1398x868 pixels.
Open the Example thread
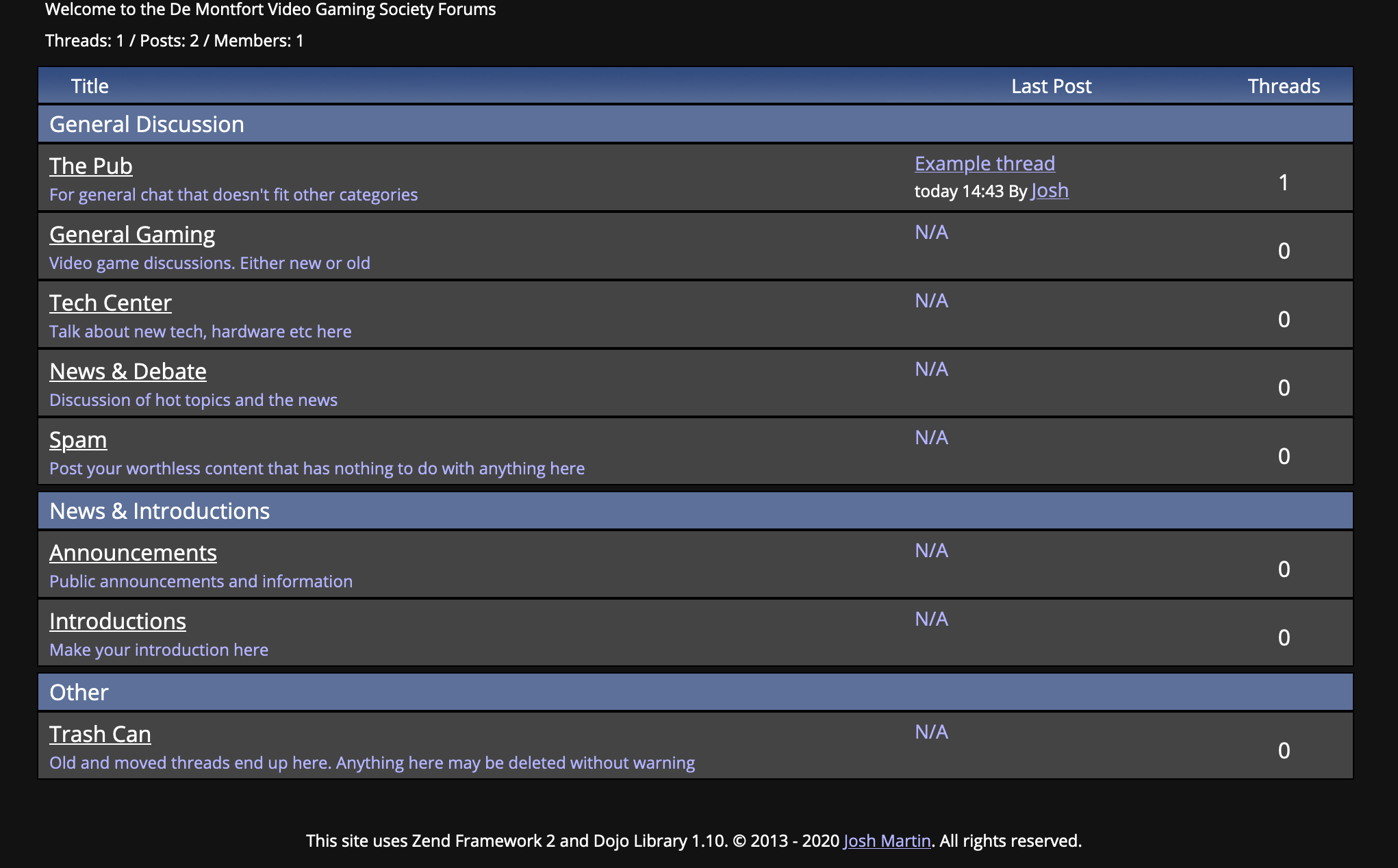point(984,164)
